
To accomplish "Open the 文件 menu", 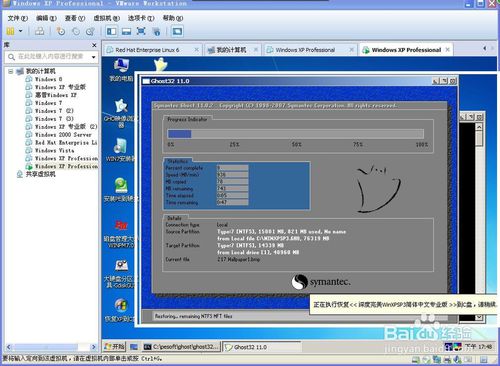I will 18,18.
